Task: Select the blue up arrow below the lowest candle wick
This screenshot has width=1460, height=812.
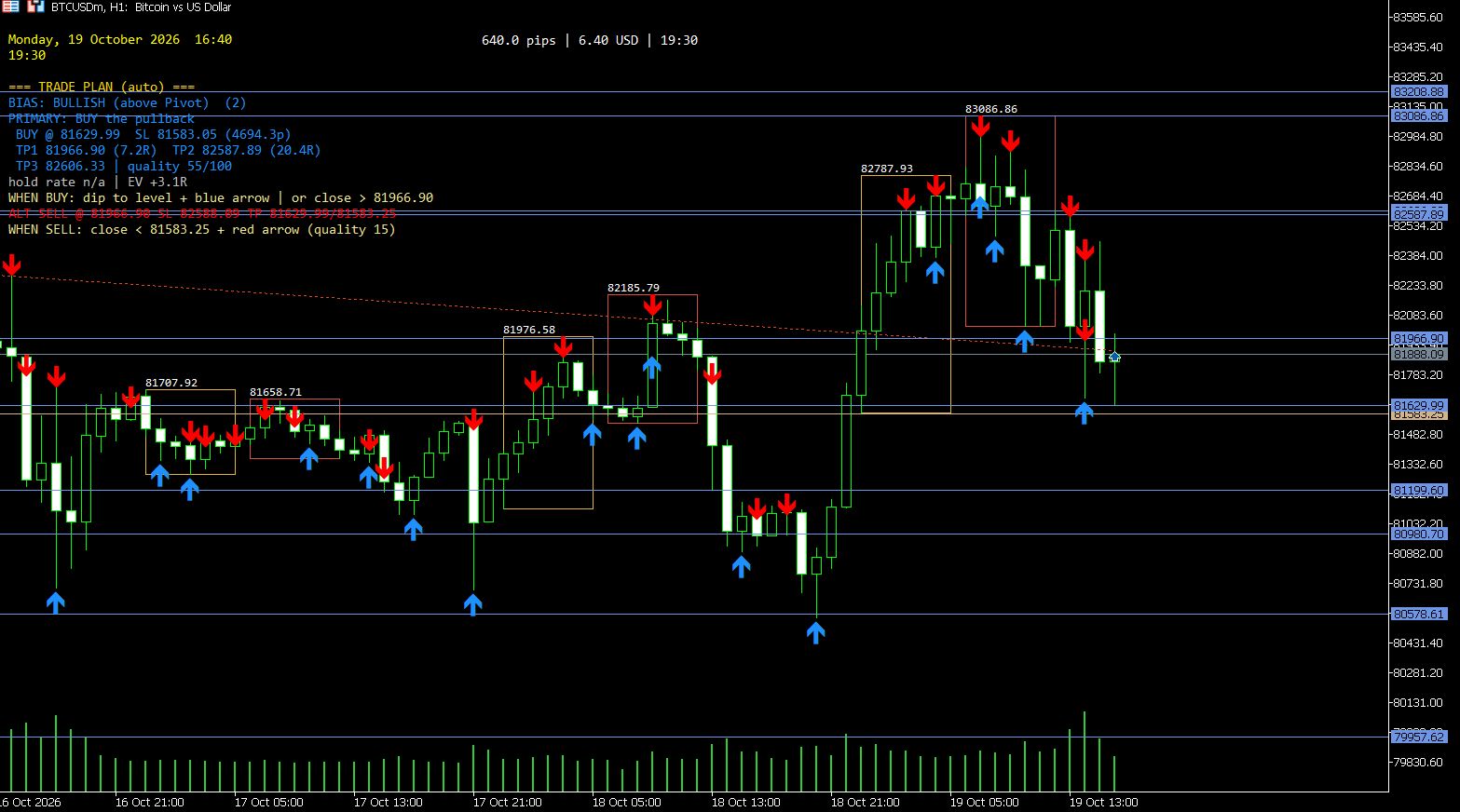Action: 815,633
